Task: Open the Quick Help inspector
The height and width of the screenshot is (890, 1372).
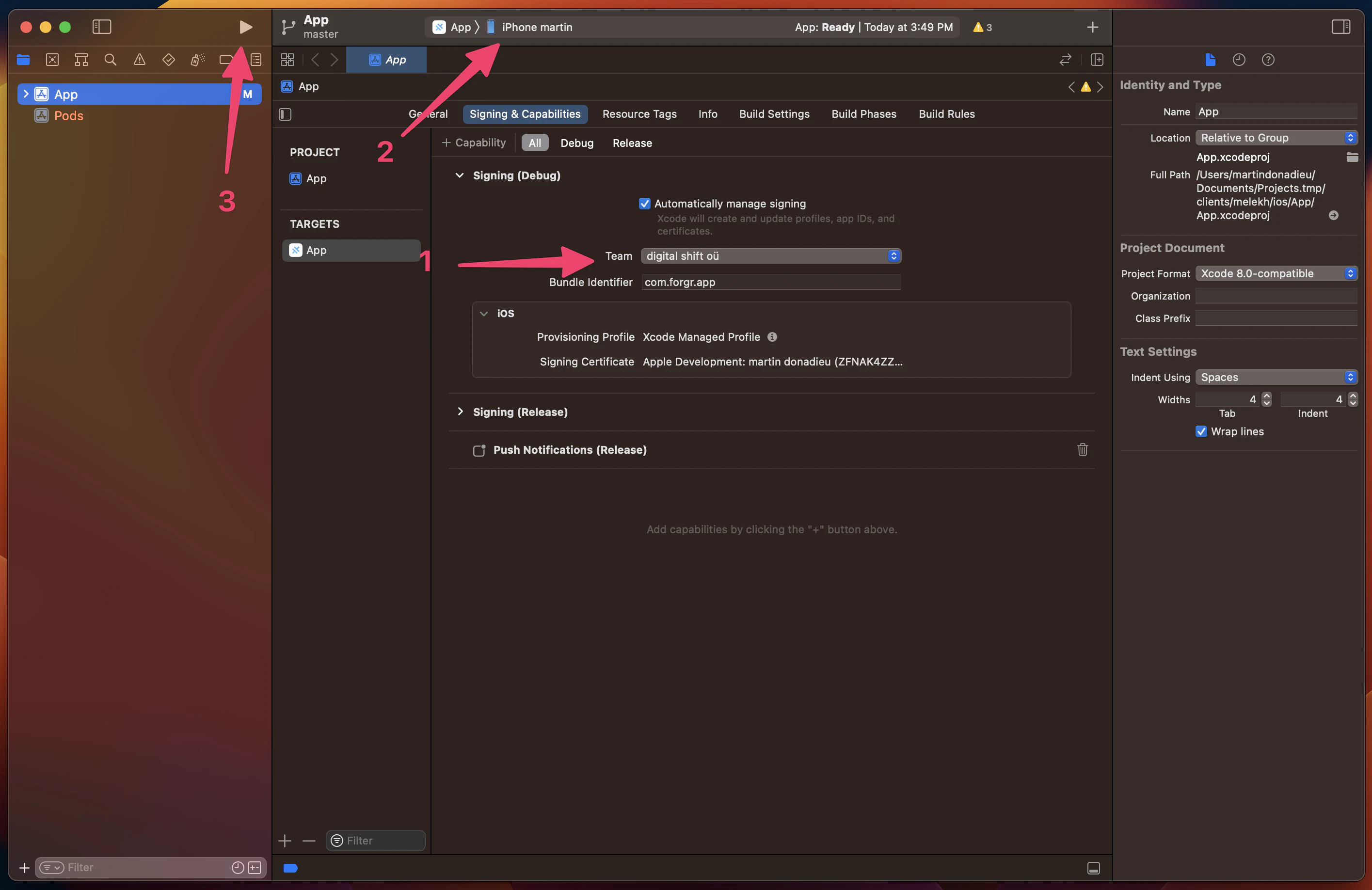Action: pos(1268,59)
